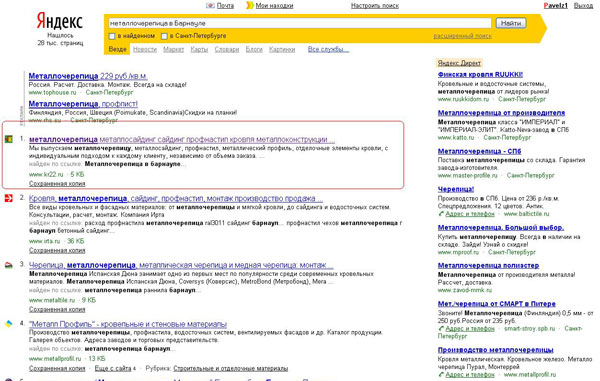600x381 pixels.
Task: Go to the Блоги tab
Action: [254, 49]
